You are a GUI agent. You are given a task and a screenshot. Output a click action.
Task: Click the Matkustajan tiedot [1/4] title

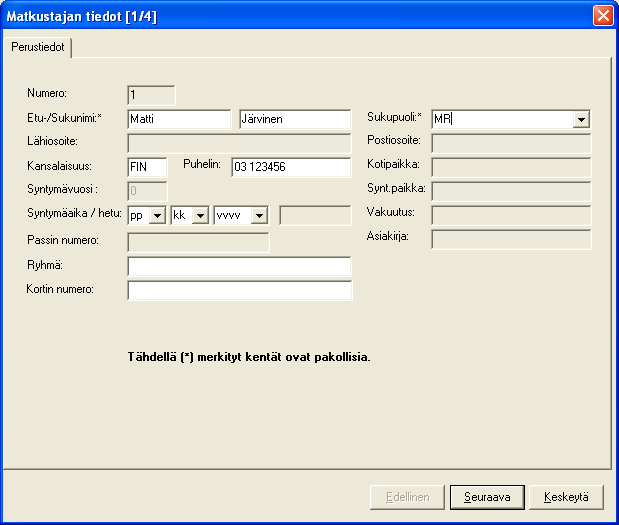pyautogui.click(x=81, y=17)
